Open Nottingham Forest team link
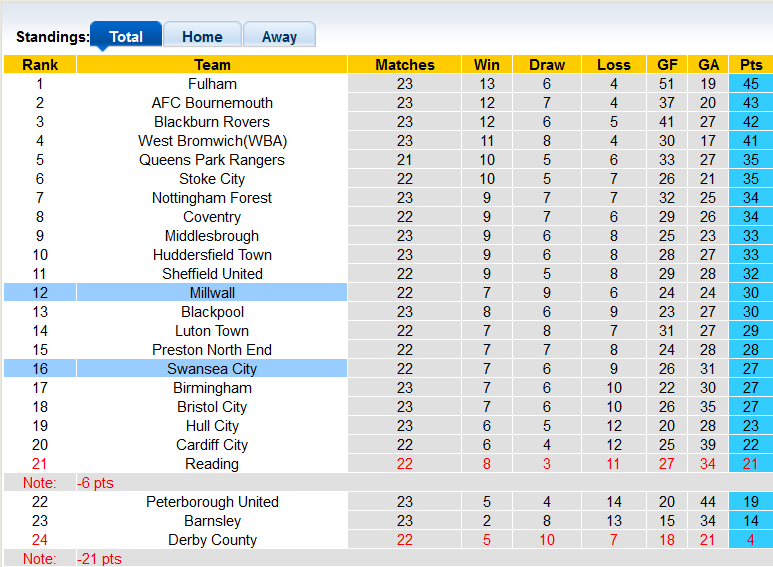 pyautogui.click(x=212, y=198)
